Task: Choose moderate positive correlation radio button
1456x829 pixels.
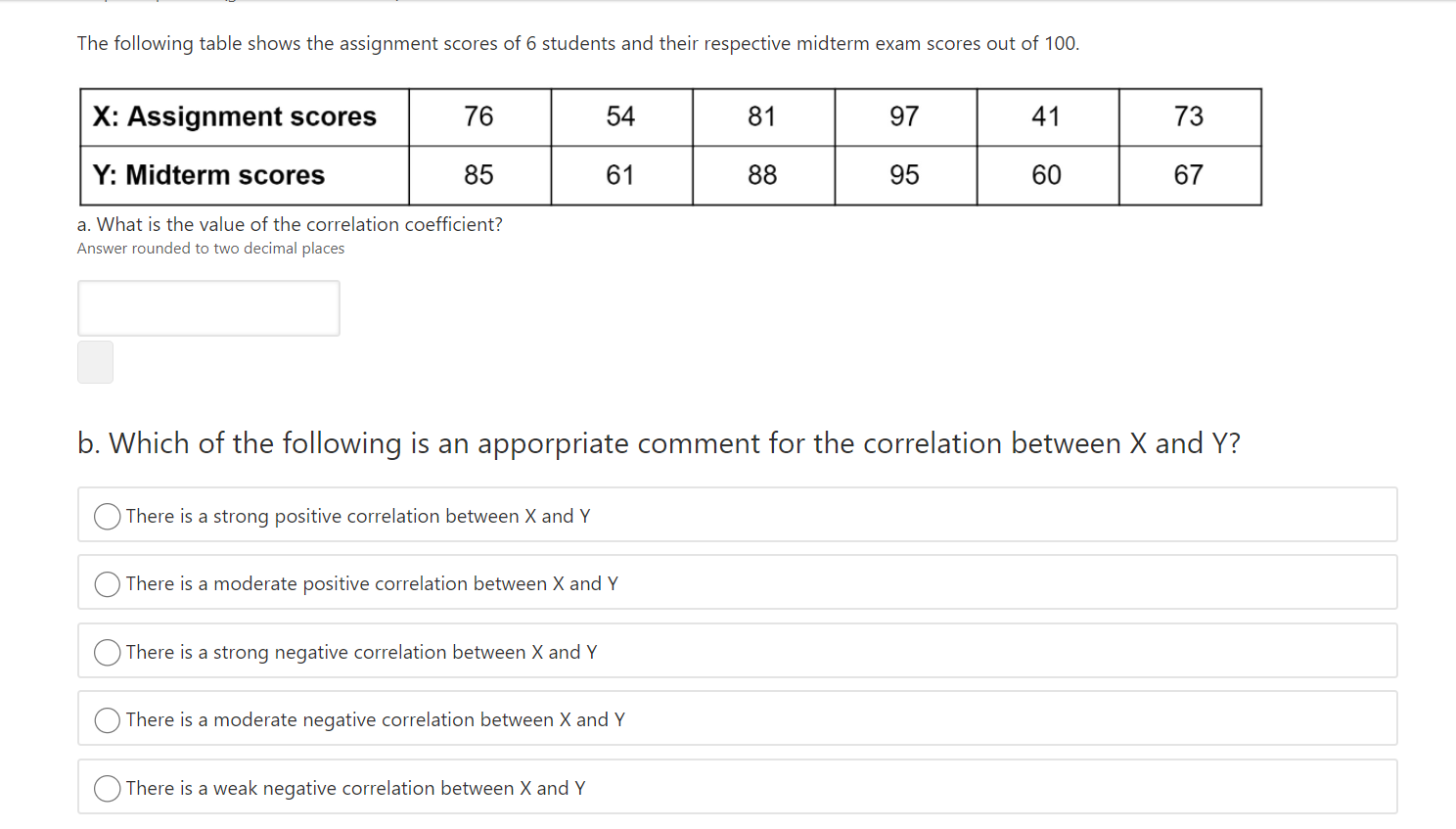Action: tap(108, 584)
